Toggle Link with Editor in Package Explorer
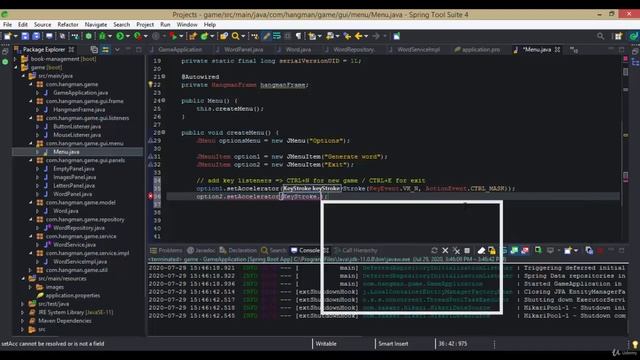 [105, 49]
